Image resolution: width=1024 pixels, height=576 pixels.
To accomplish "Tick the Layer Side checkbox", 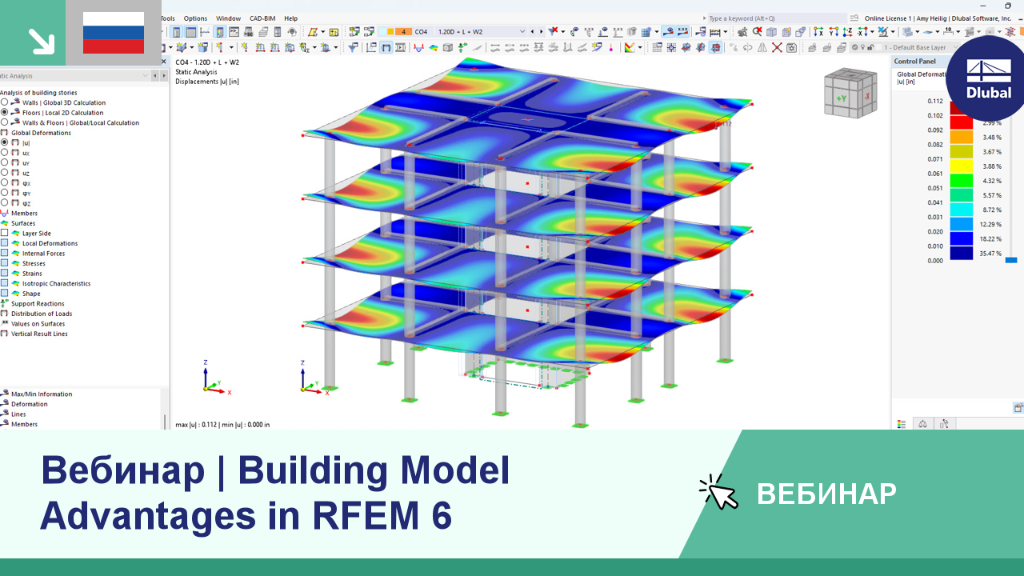I will (x=5, y=233).
